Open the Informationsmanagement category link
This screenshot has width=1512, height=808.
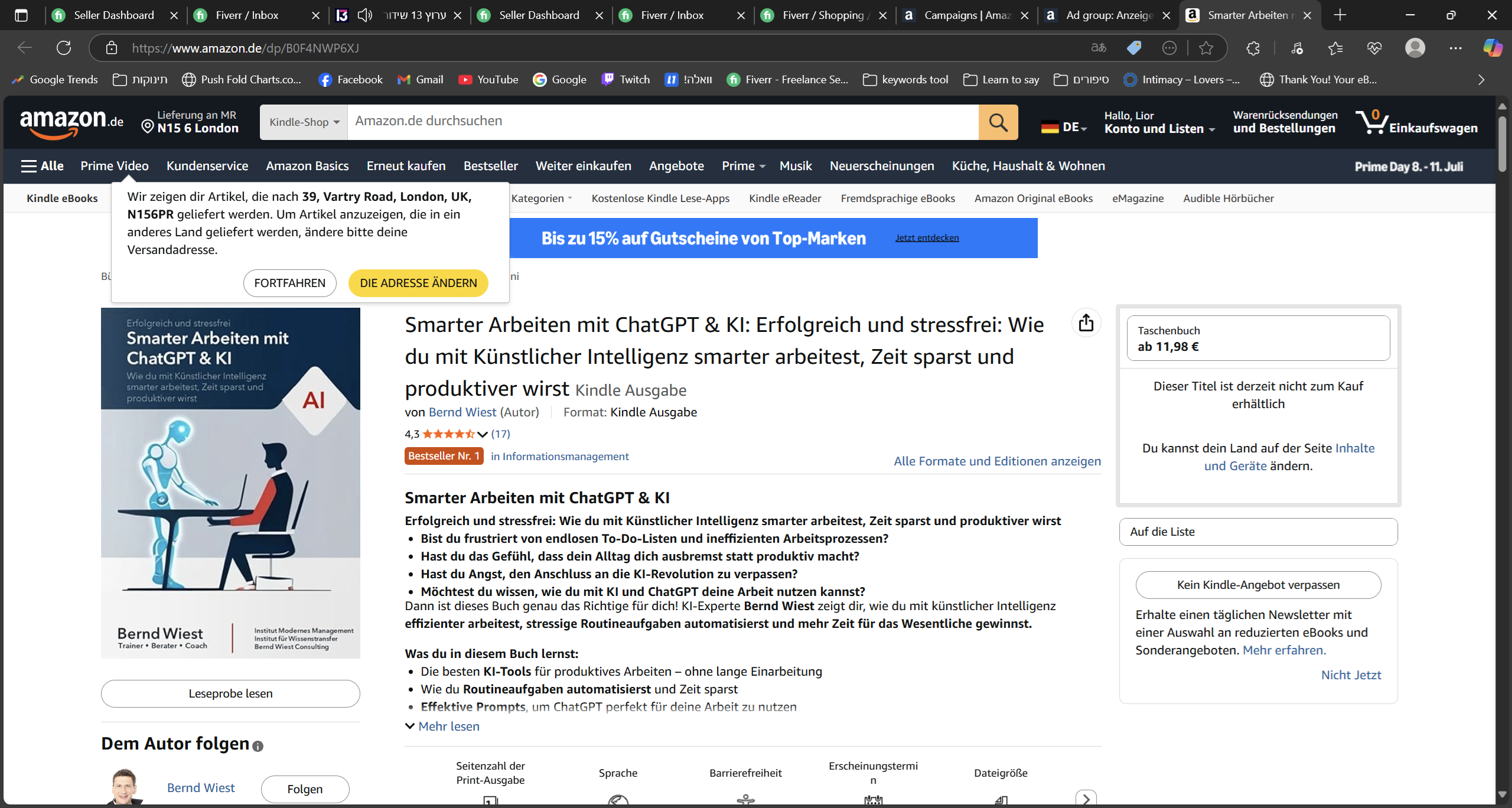point(566,457)
